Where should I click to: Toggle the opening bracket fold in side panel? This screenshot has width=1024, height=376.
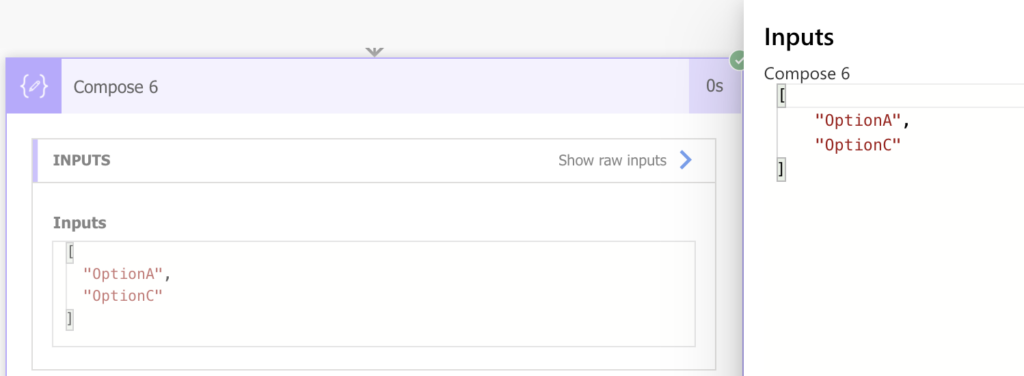coord(781,96)
